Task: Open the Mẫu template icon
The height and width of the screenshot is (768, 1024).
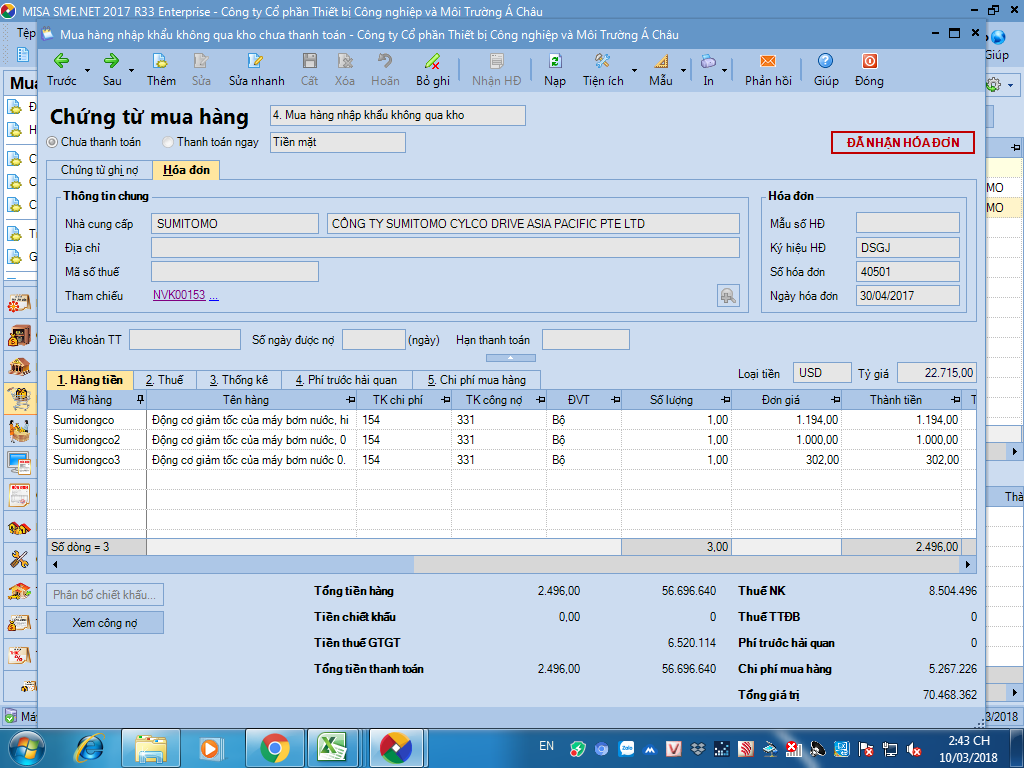Action: pyautogui.click(x=661, y=69)
